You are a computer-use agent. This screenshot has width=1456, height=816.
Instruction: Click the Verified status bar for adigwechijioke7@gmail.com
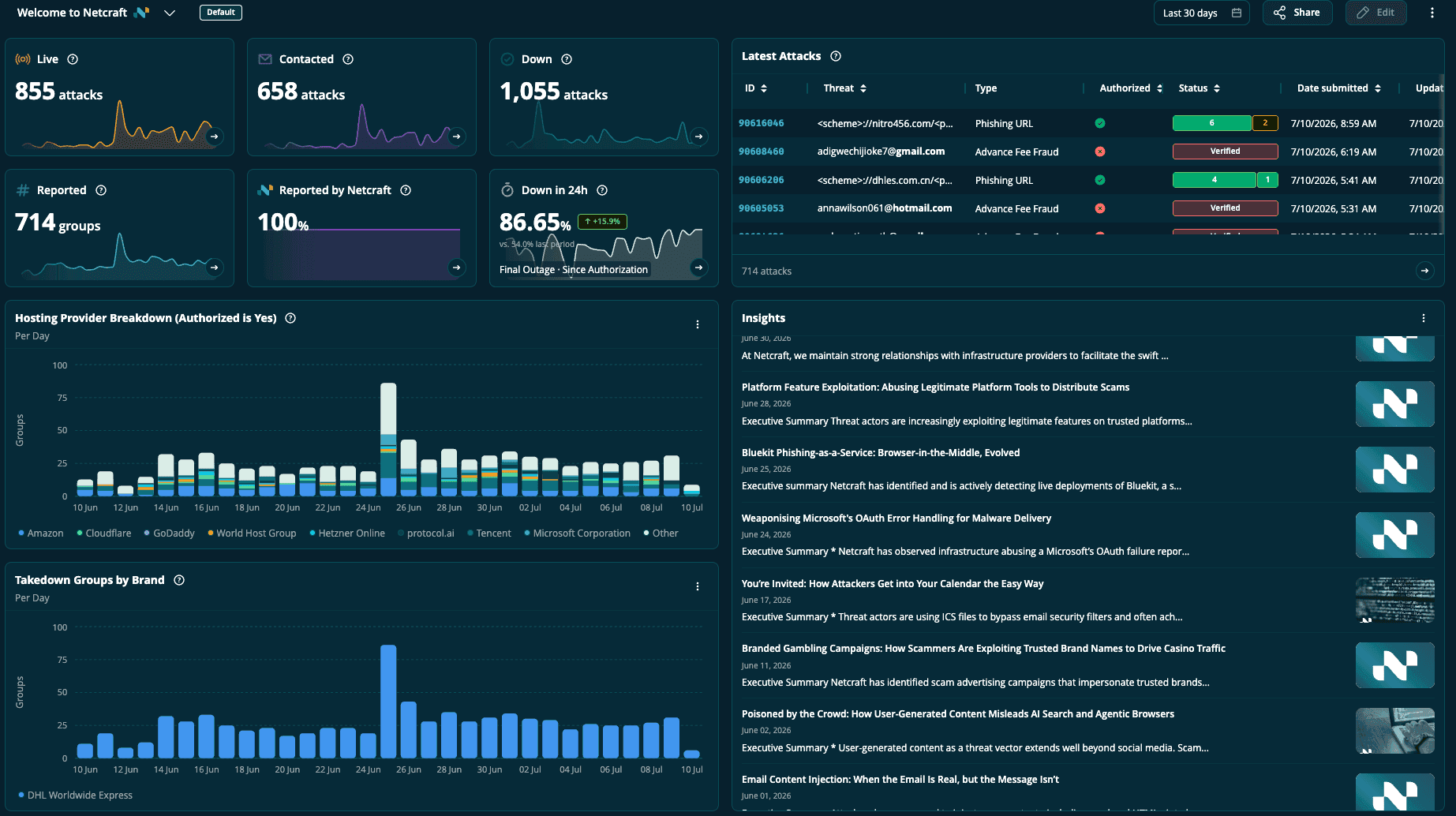(x=1226, y=152)
